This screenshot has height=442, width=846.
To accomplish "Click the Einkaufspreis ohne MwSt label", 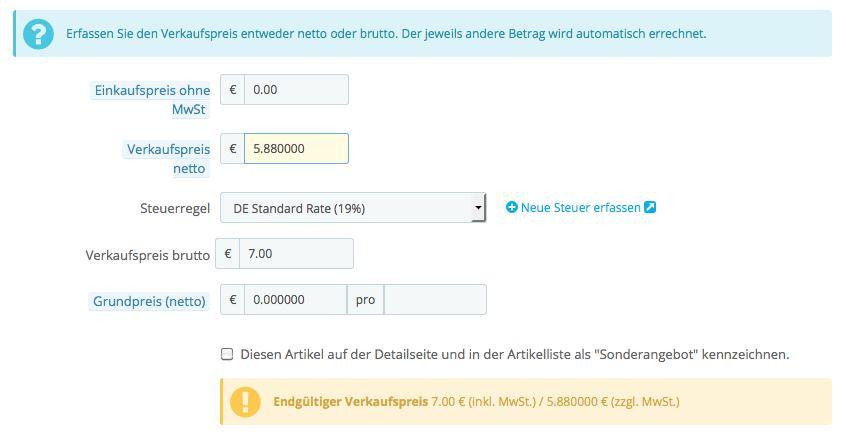I will click(152, 98).
